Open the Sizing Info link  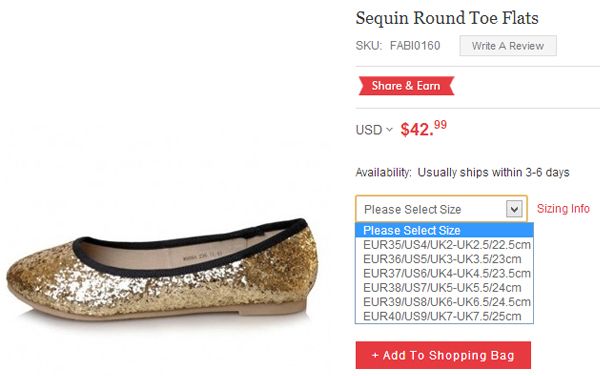563,208
